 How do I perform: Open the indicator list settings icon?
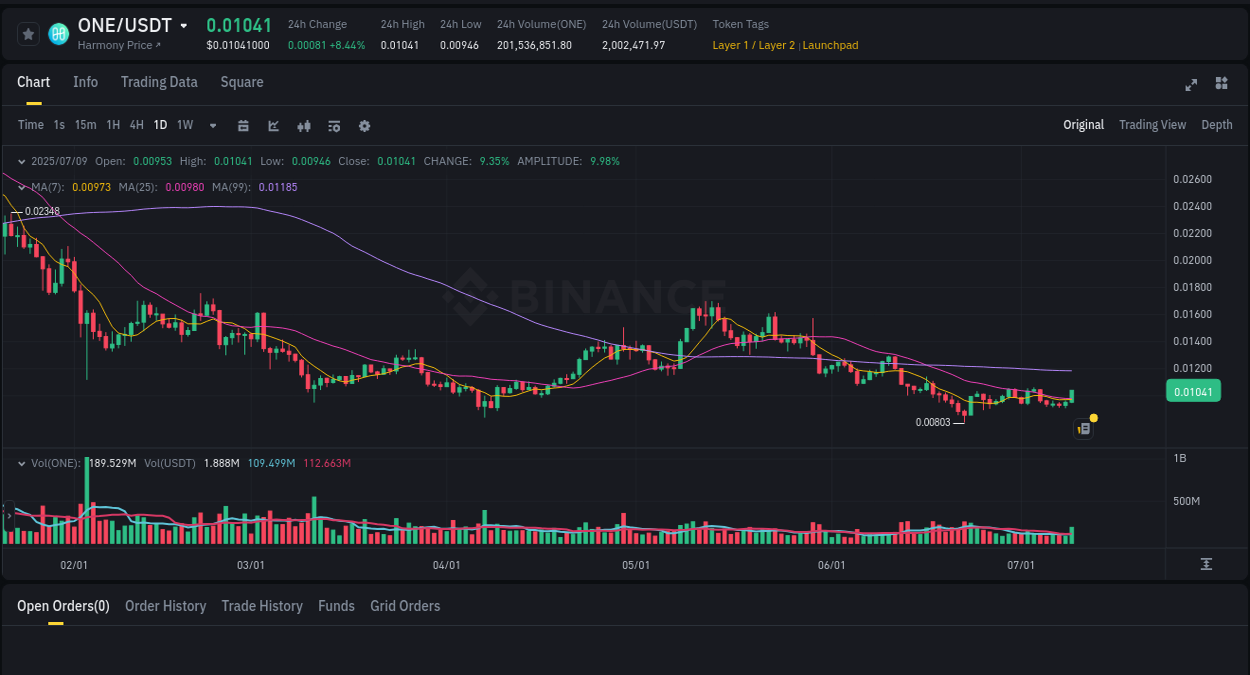pyautogui.click(x=333, y=125)
